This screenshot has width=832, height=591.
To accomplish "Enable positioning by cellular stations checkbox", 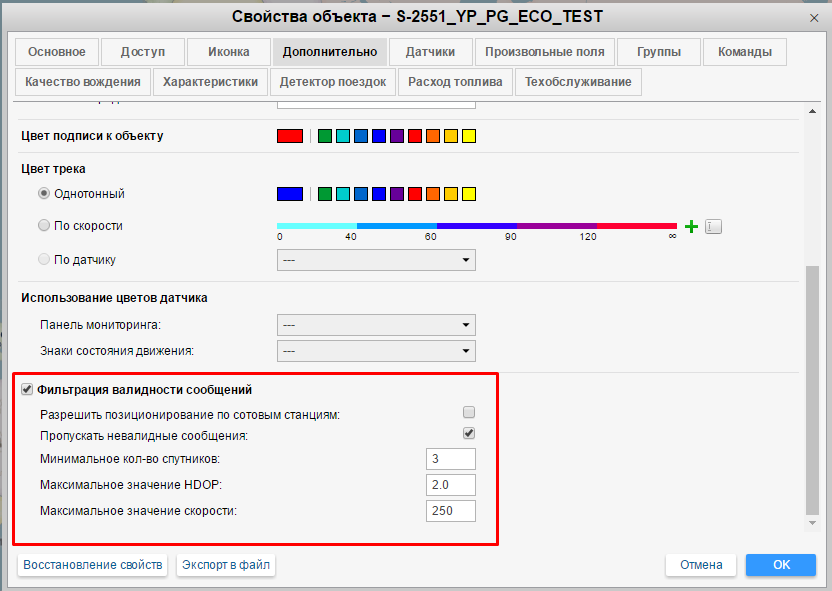I will (469, 412).
